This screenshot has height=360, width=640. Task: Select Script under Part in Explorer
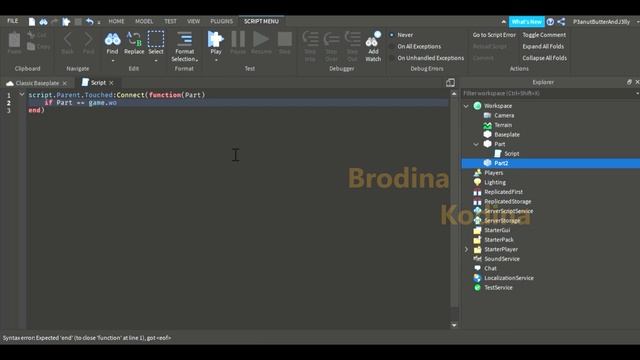tap(511, 154)
